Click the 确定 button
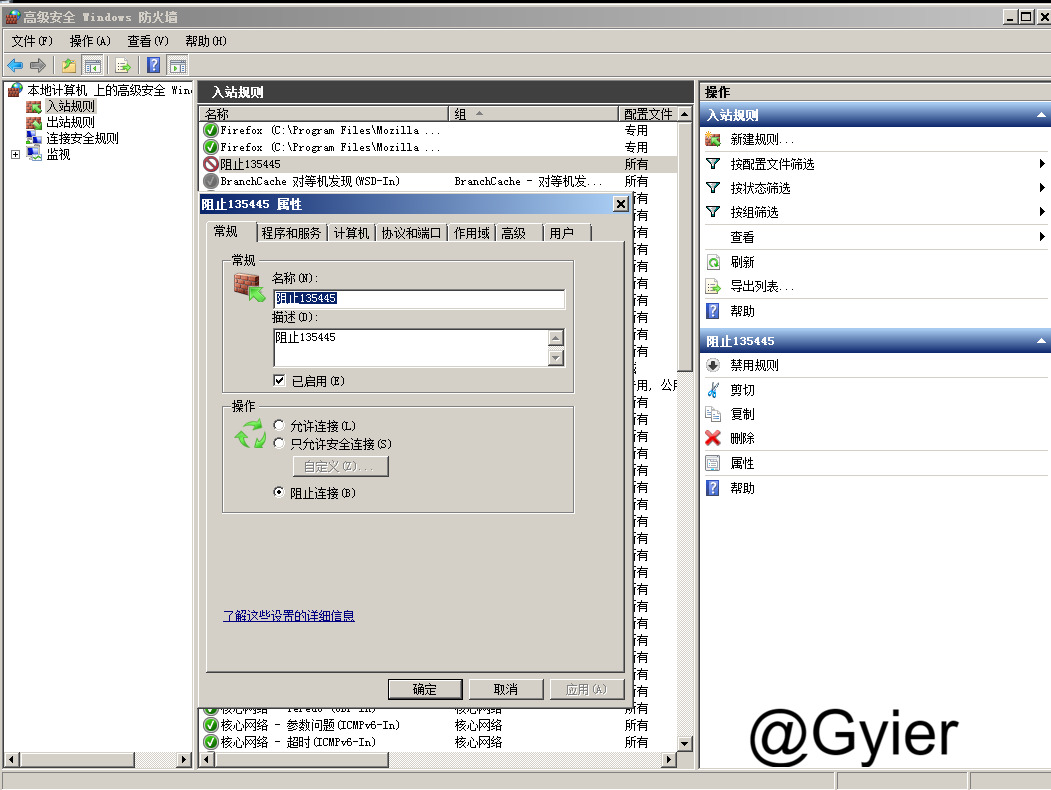1051x790 pixels. click(x=425, y=689)
